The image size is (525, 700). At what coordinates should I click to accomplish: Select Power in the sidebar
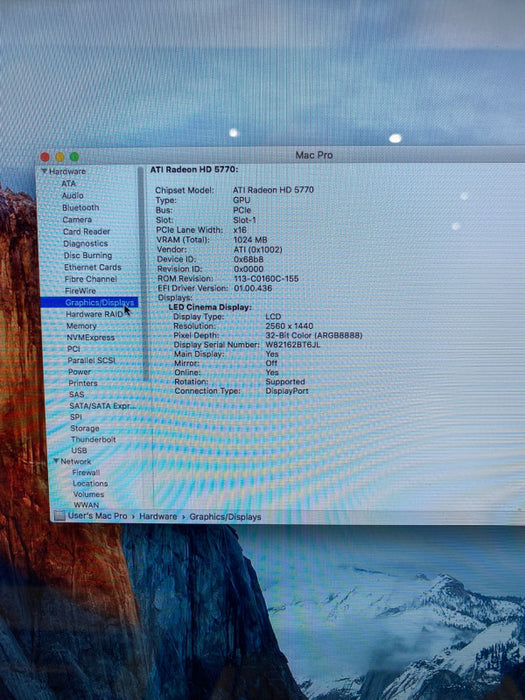[79, 372]
